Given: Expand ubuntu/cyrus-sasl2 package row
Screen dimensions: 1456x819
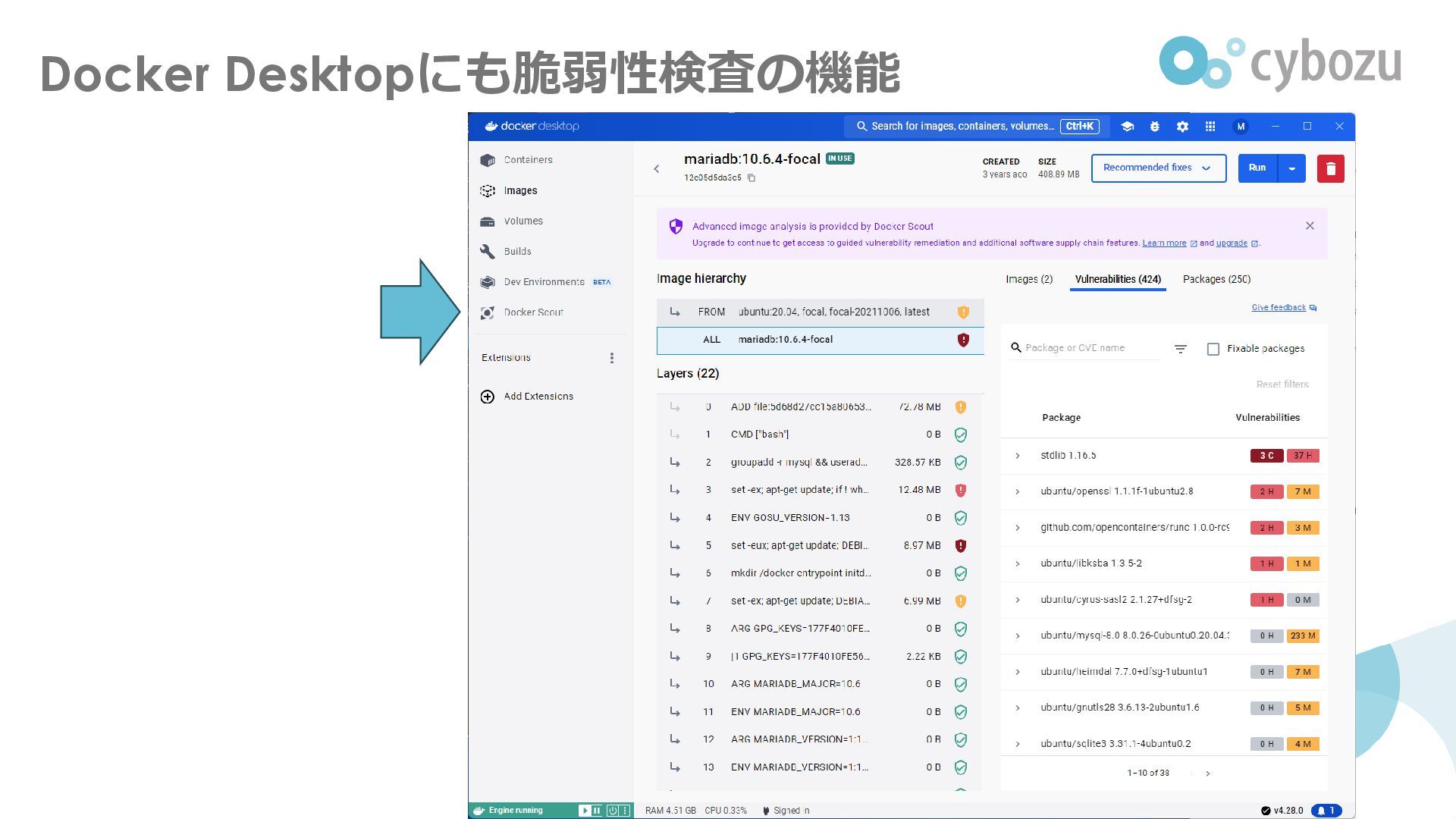Looking at the screenshot, I should (x=1018, y=600).
